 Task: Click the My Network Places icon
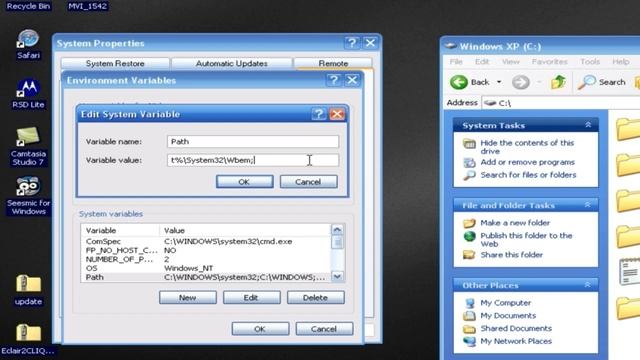click(x=469, y=341)
